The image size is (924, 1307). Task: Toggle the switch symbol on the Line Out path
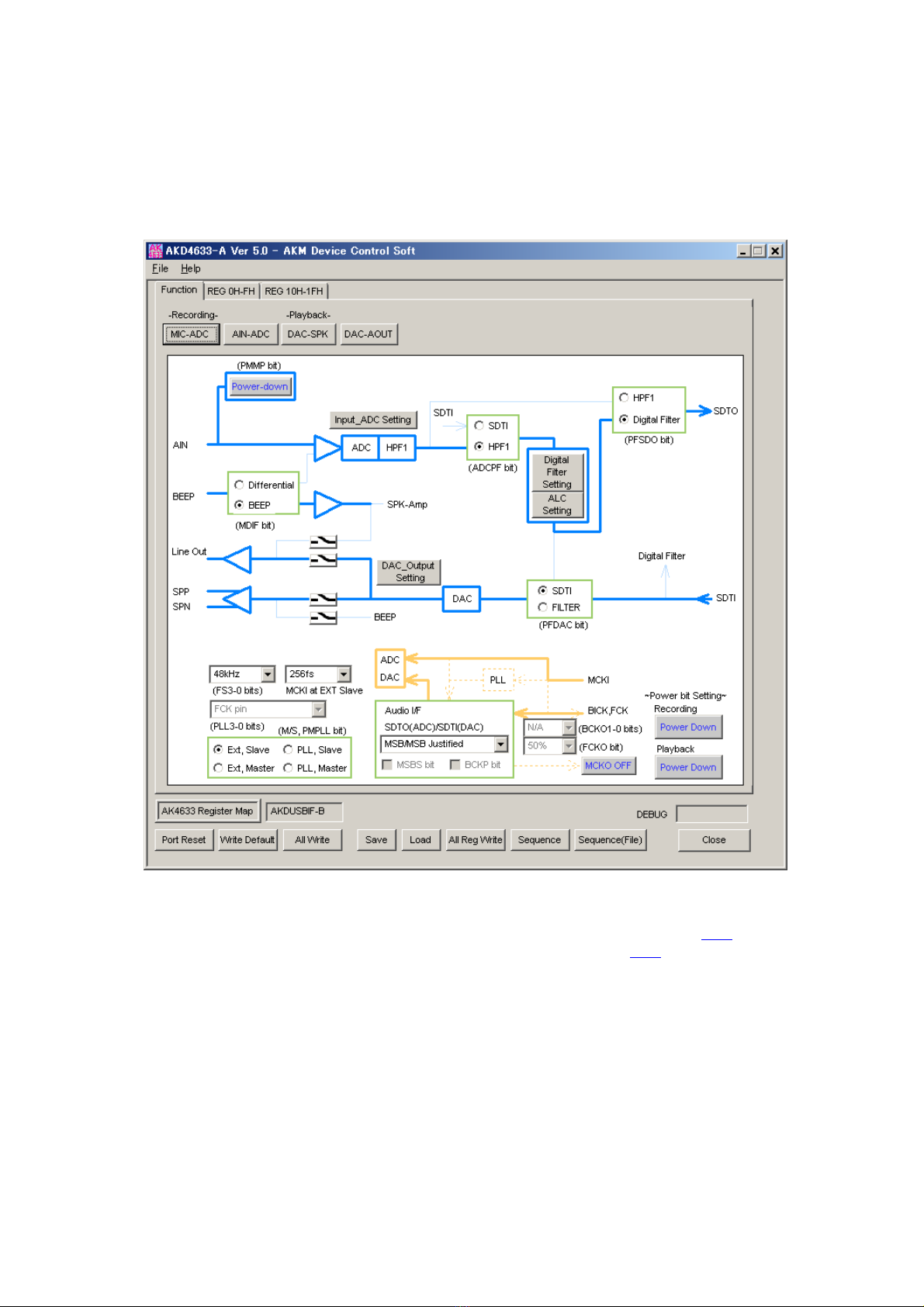323,559
